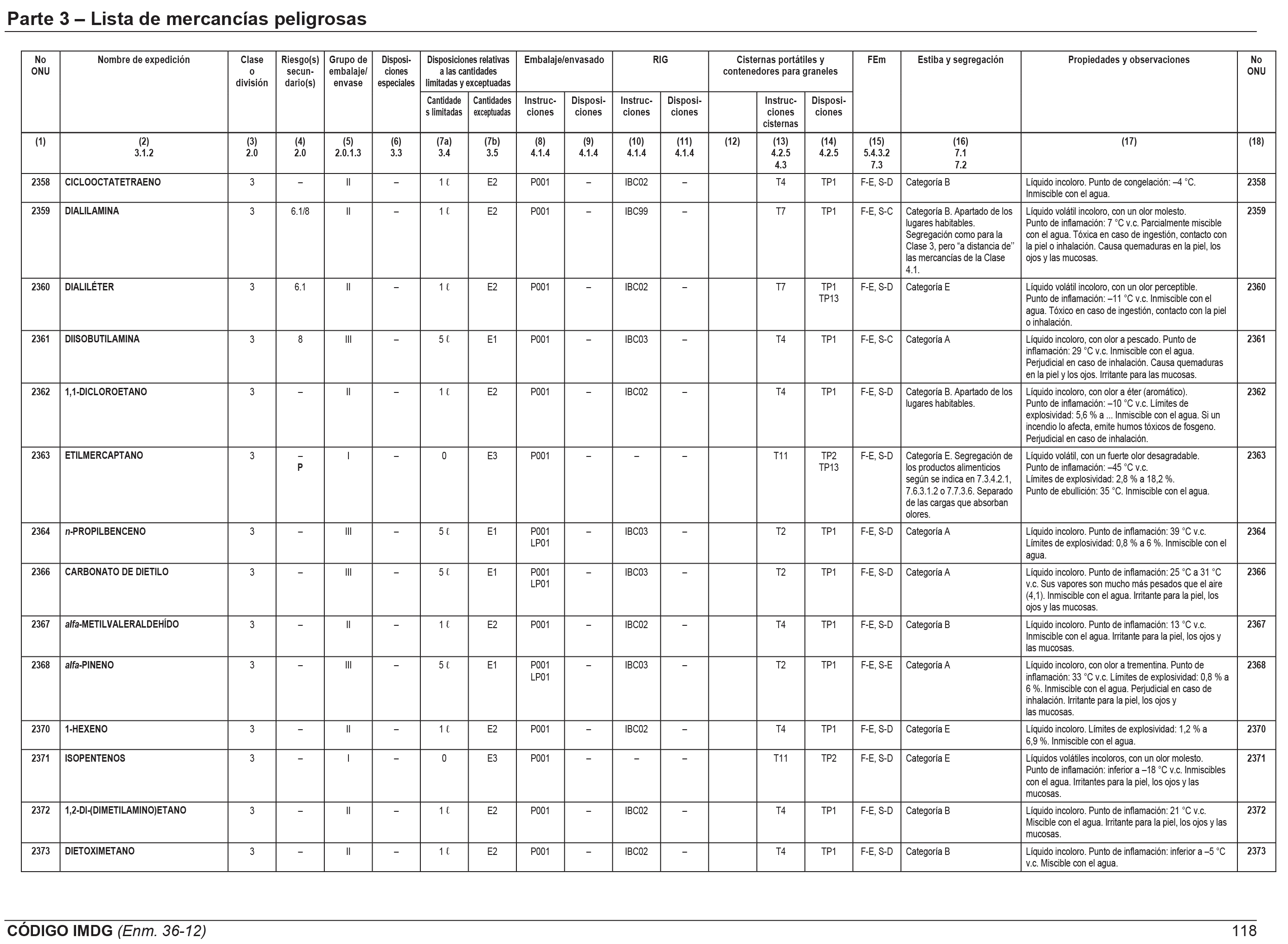The width and height of the screenshot is (1288, 944).
Task: Click 'Categoría E' in the 1-HEXENO row
Action: [x=927, y=729]
